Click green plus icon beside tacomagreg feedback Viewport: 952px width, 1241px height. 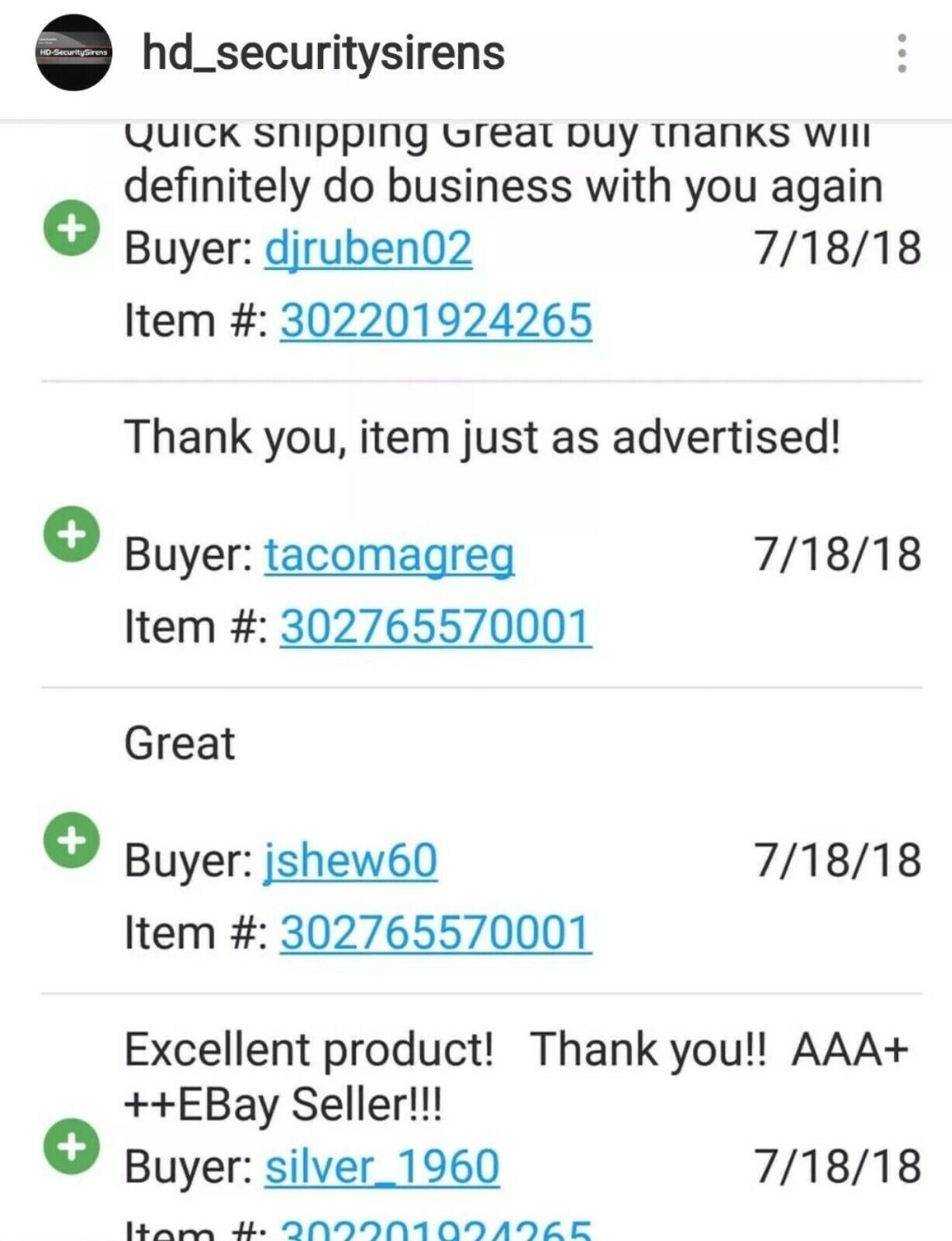point(71,534)
